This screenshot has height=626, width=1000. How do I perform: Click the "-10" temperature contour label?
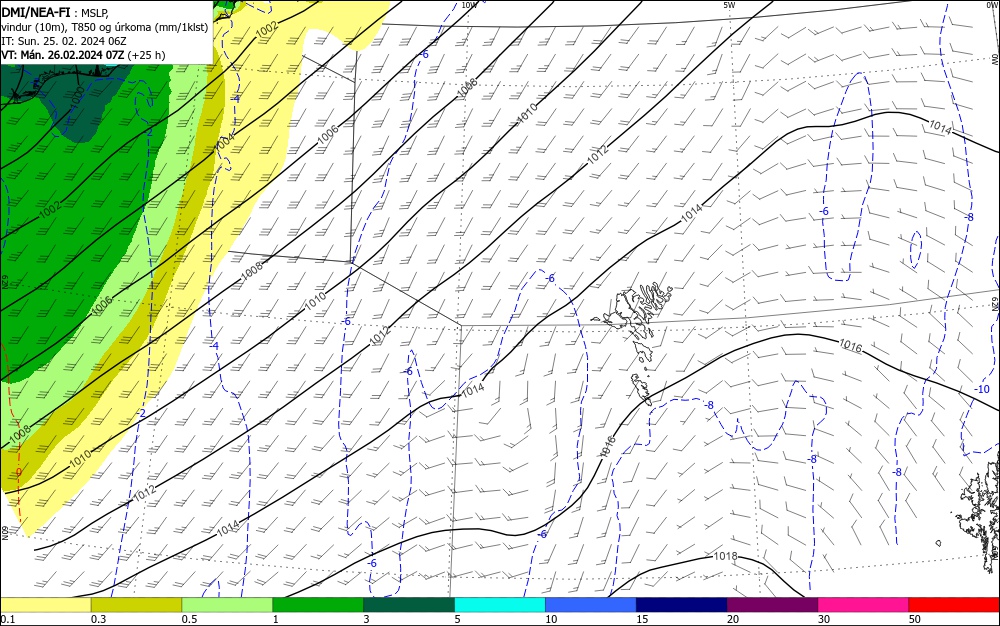point(983,389)
